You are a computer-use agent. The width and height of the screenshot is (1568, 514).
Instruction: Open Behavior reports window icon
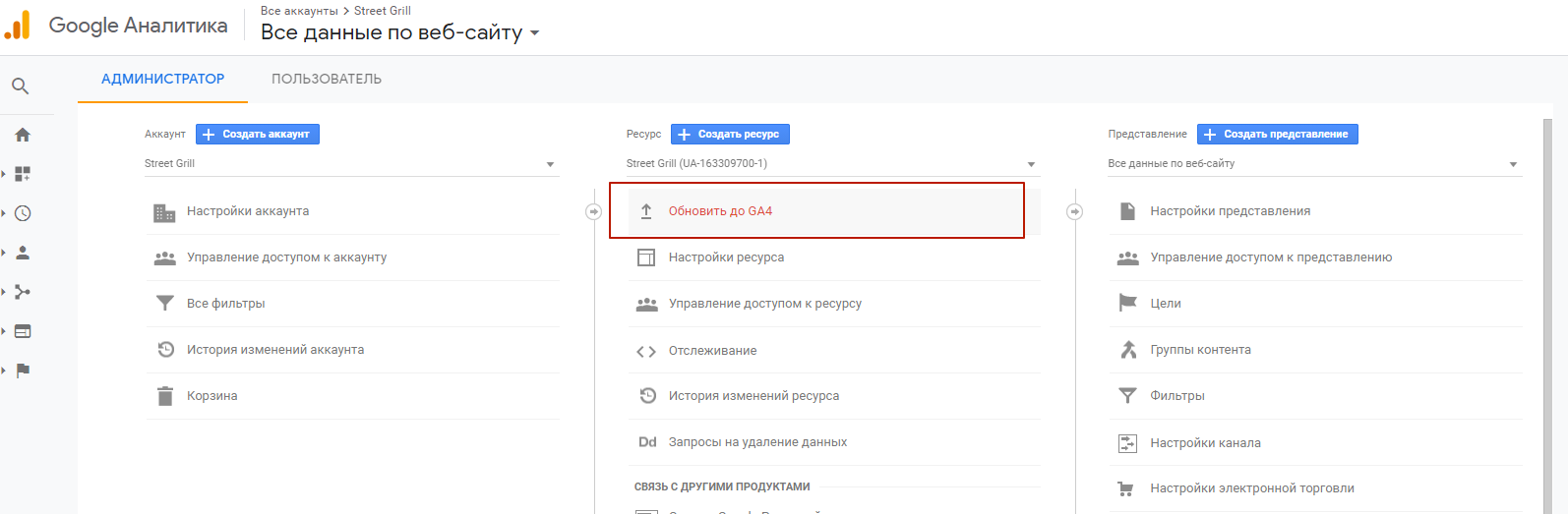23,331
